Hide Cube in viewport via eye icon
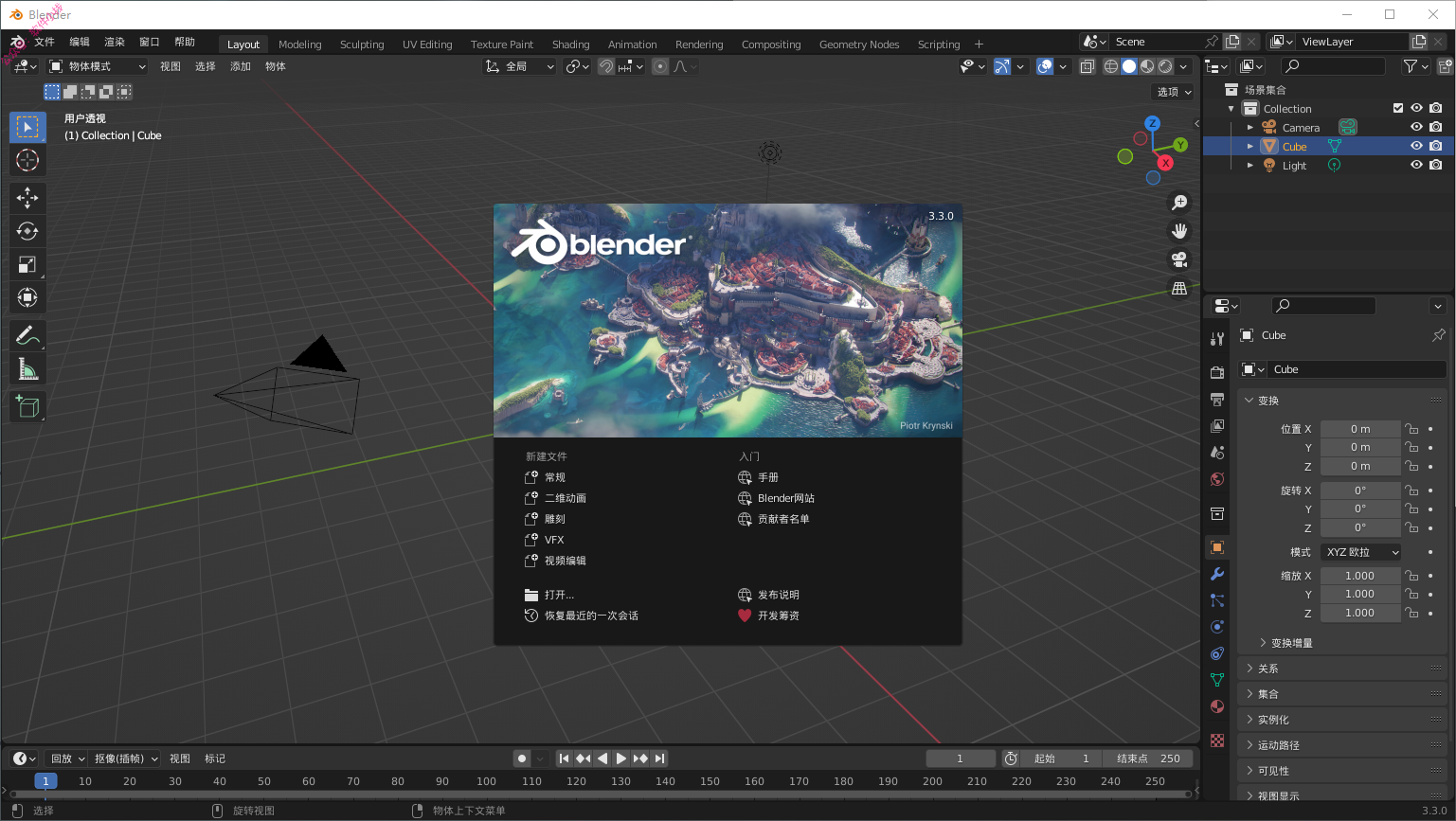Screen dimensions: 1456x821 [1416, 146]
